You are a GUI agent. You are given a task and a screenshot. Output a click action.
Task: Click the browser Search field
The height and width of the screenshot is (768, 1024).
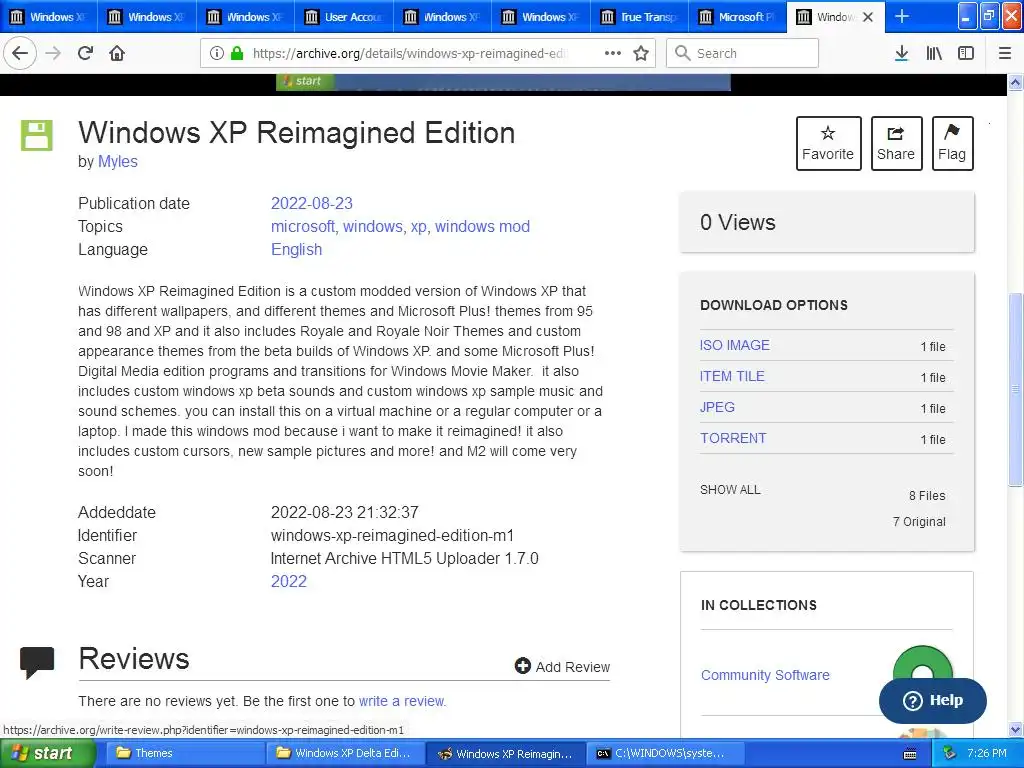tap(742, 53)
